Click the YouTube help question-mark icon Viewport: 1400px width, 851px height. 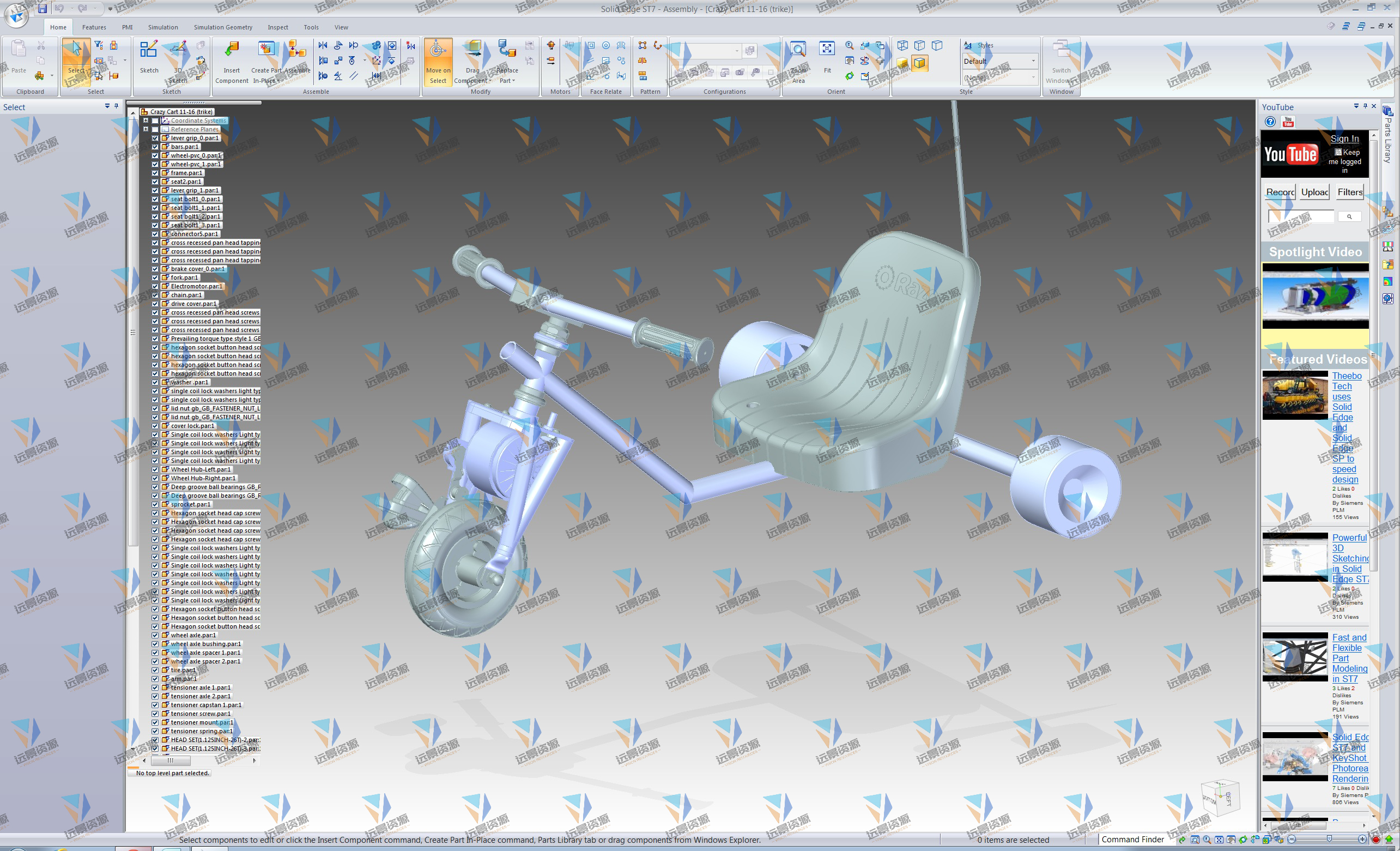(x=1271, y=122)
